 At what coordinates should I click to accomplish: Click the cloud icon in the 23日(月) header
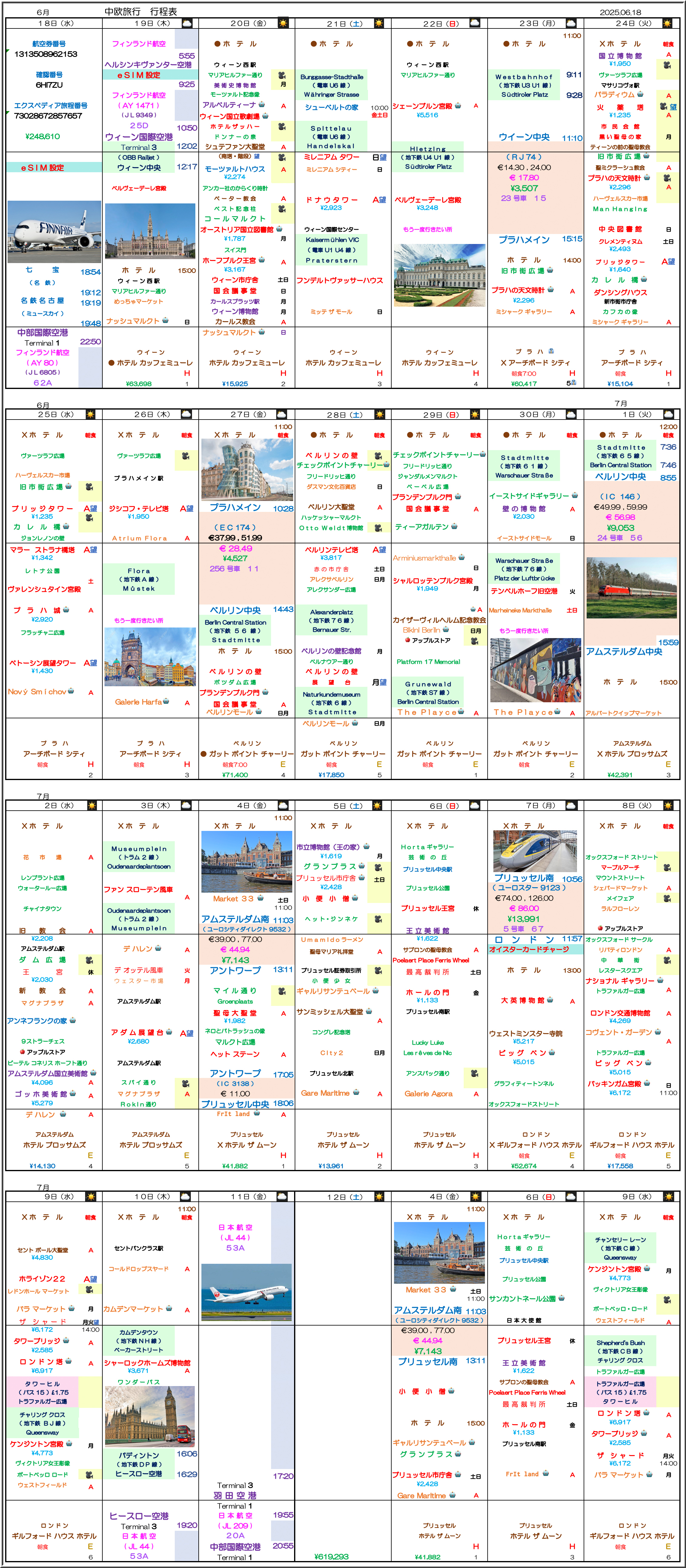click(572, 23)
